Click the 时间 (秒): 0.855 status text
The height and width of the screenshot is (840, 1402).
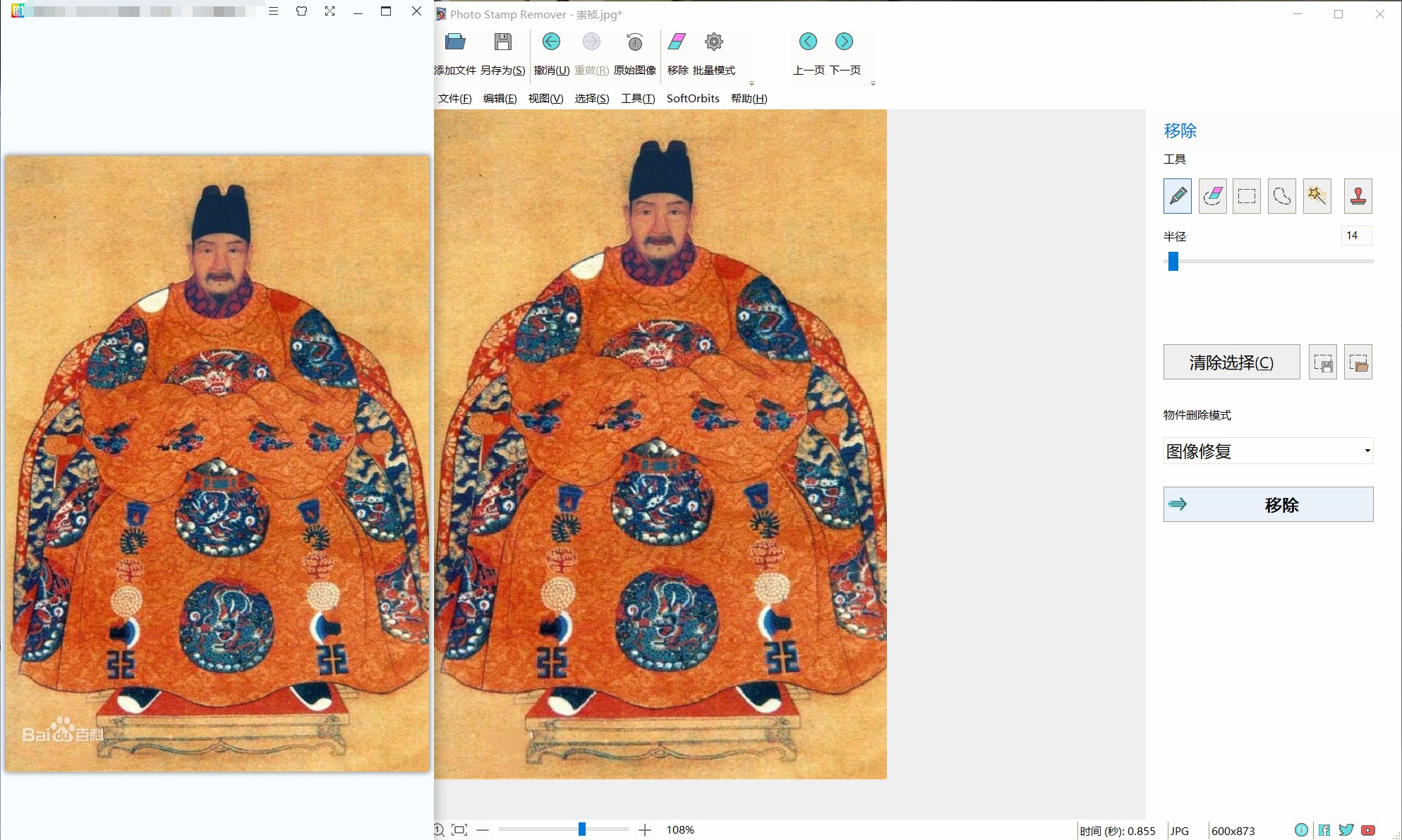(1118, 831)
